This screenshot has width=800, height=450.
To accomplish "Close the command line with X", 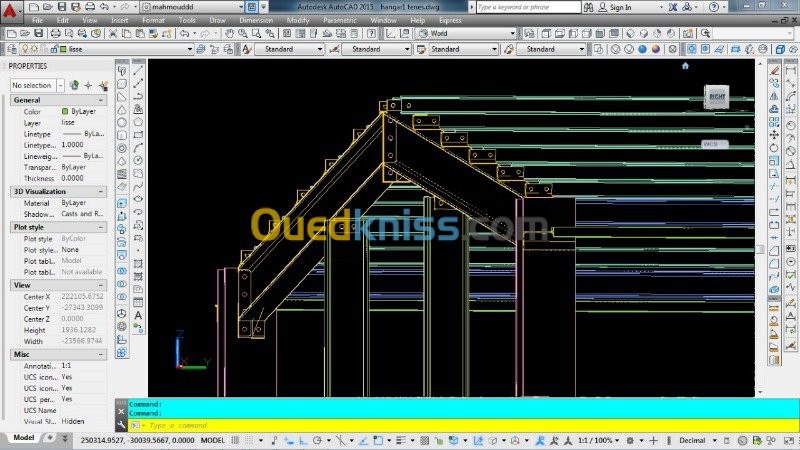I will tap(121, 411).
